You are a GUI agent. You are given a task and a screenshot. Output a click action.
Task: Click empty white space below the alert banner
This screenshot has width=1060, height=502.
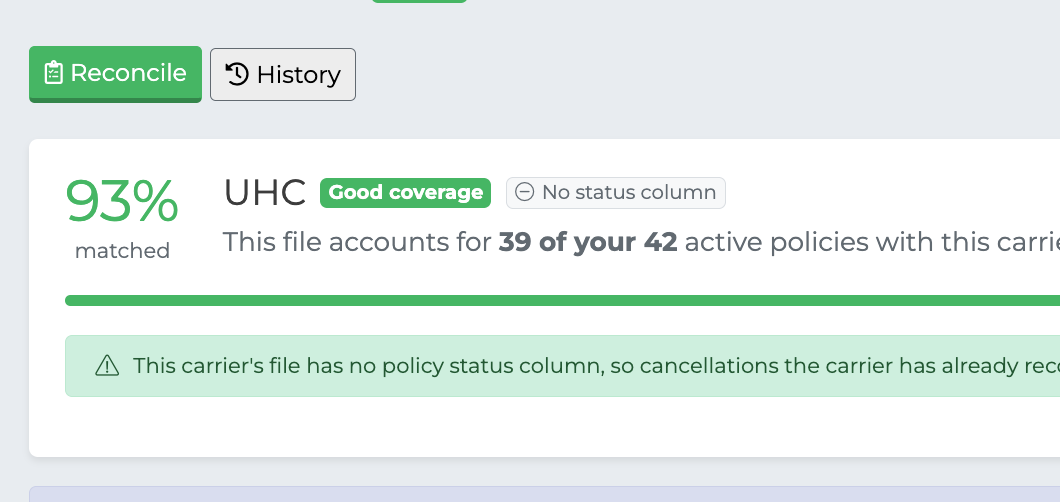544,426
